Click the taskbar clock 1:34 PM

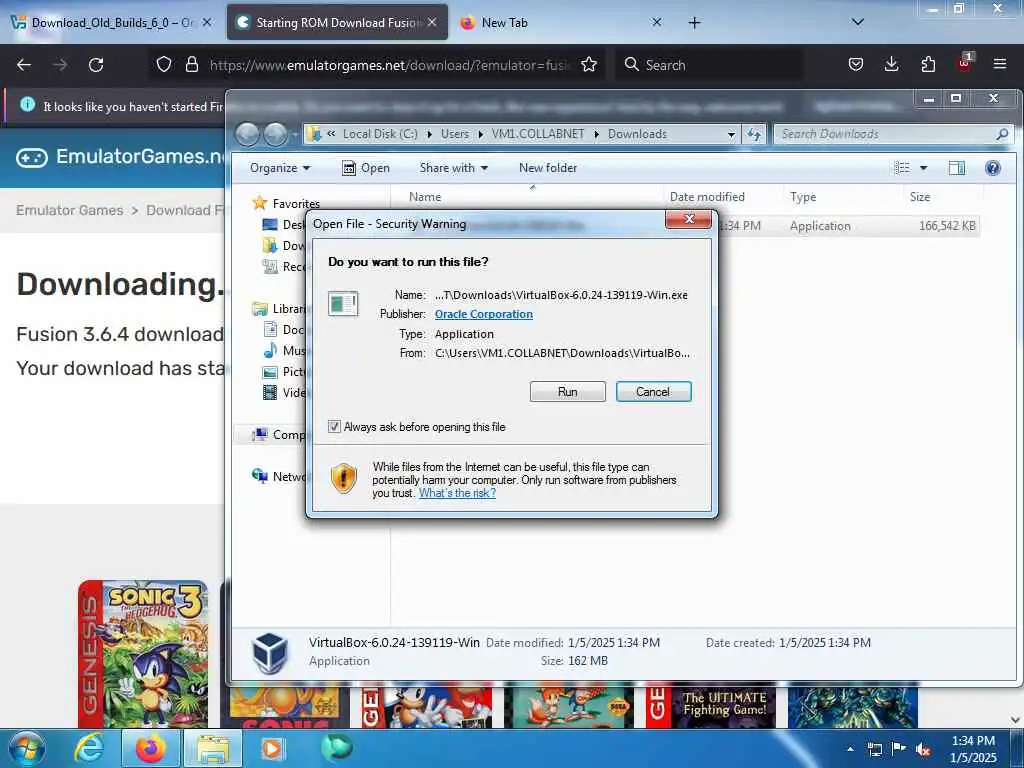pyautogui.click(x=973, y=749)
